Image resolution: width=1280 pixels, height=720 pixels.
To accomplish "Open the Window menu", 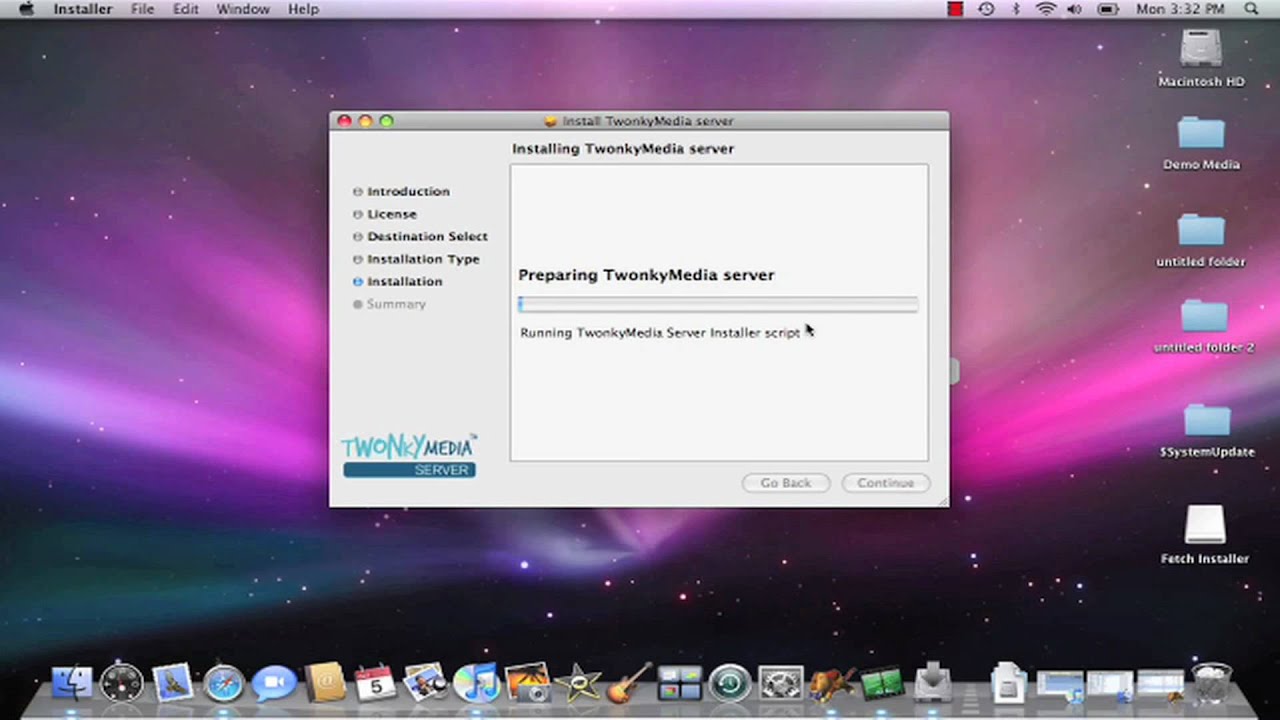I will [243, 9].
